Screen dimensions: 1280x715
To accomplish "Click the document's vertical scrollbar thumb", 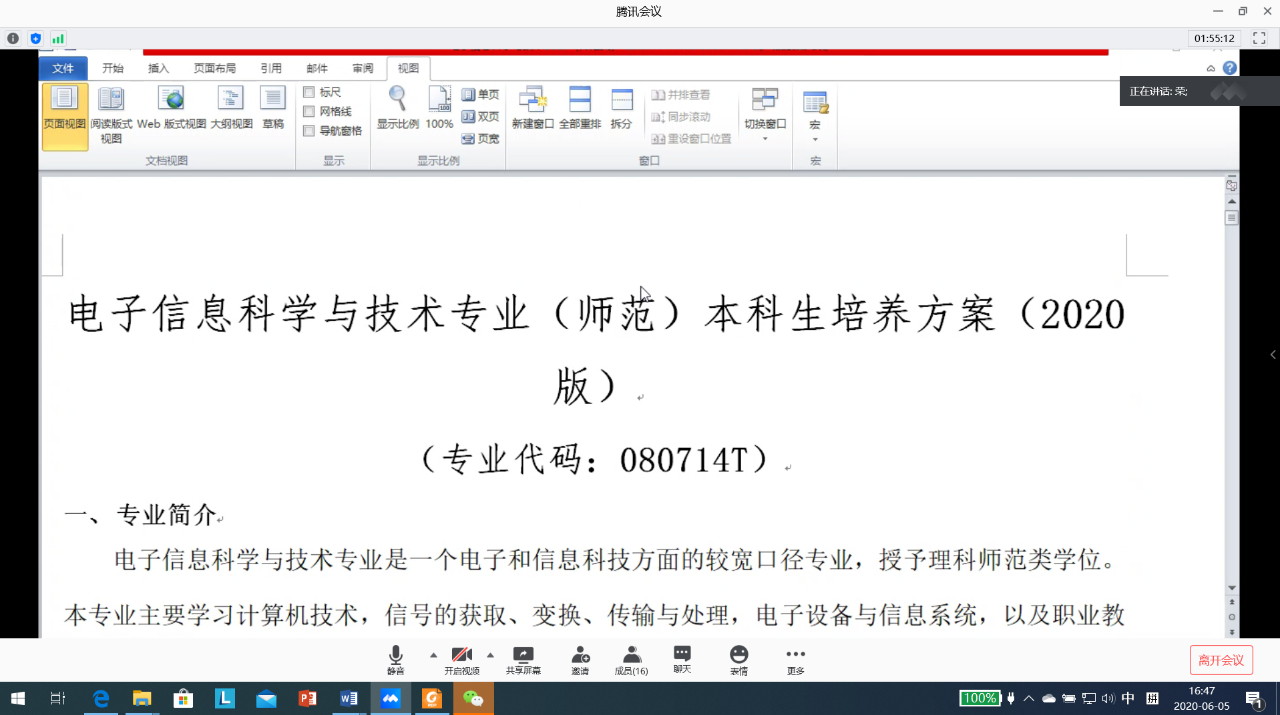I will click(1232, 217).
